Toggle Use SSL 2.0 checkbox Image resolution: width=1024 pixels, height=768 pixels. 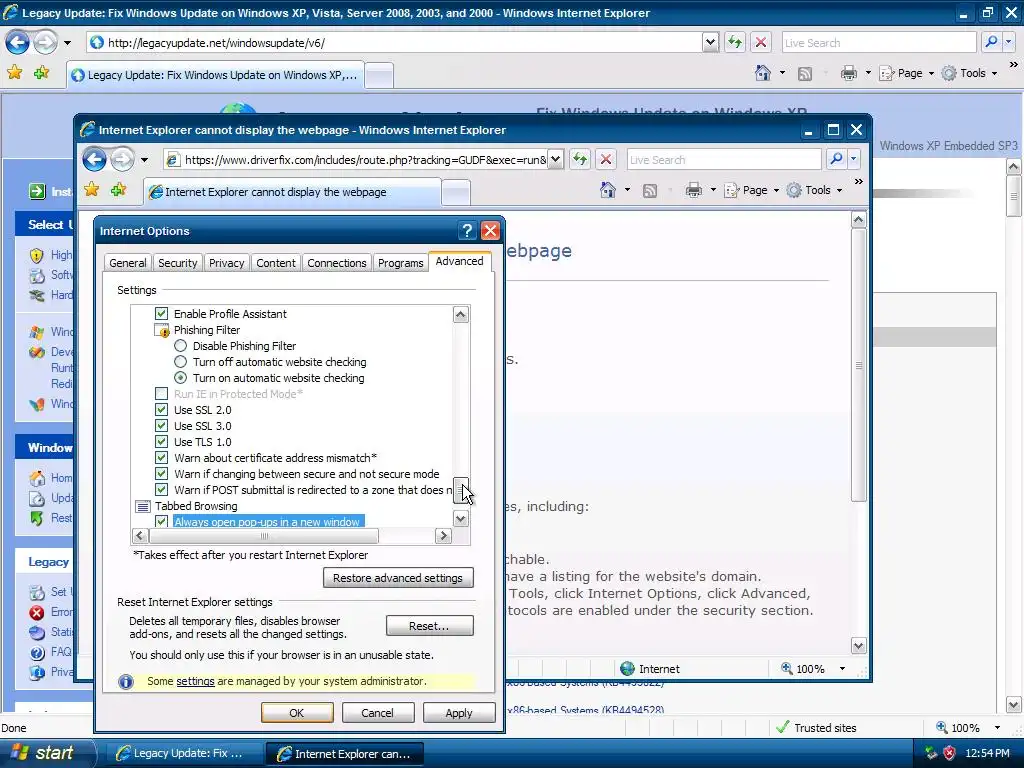pos(161,409)
